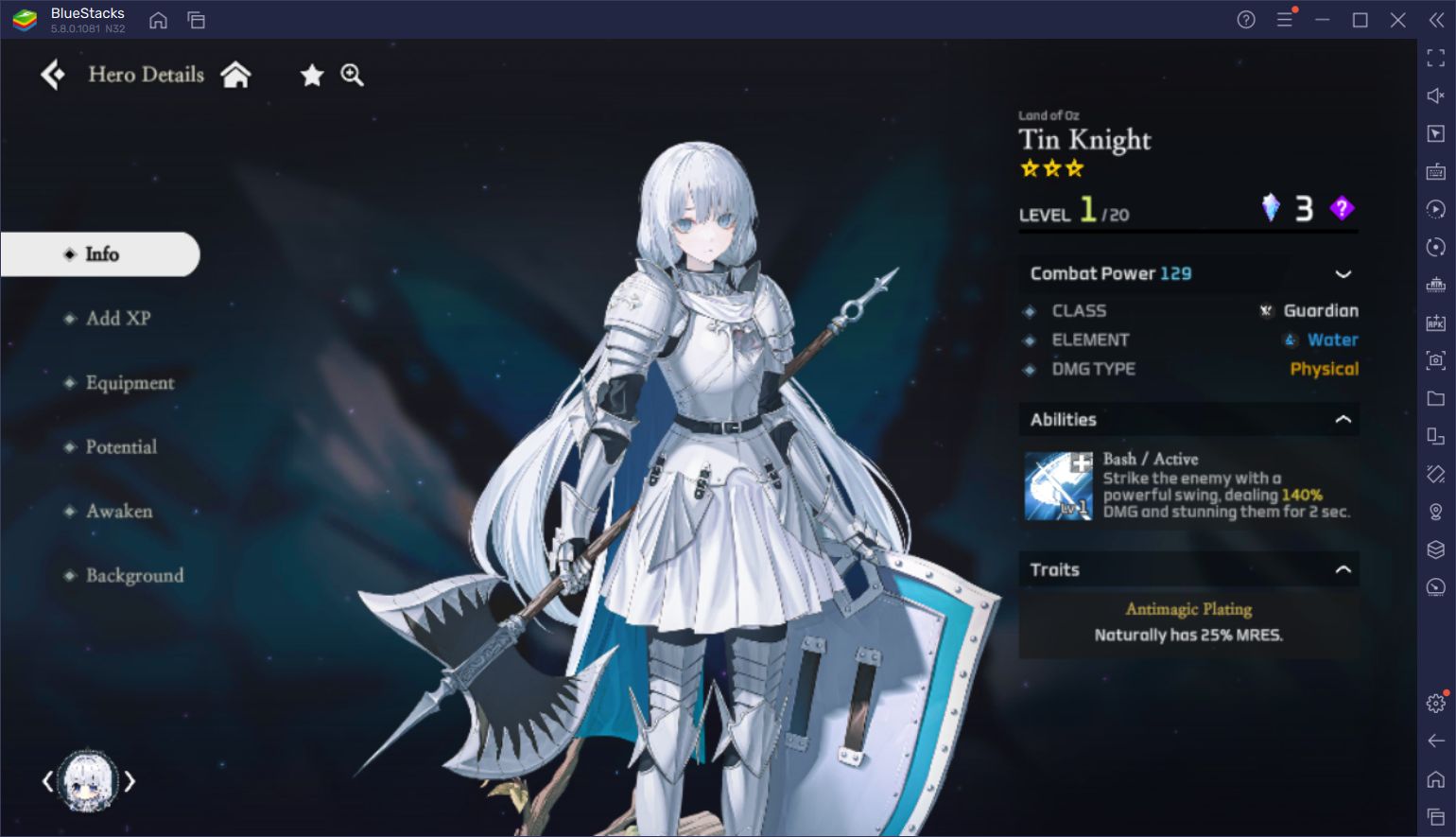The width and height of the screenshot is (1456, 837).
Task: Tap the Guardian class icon
Action: click(x=1266, y=311)
